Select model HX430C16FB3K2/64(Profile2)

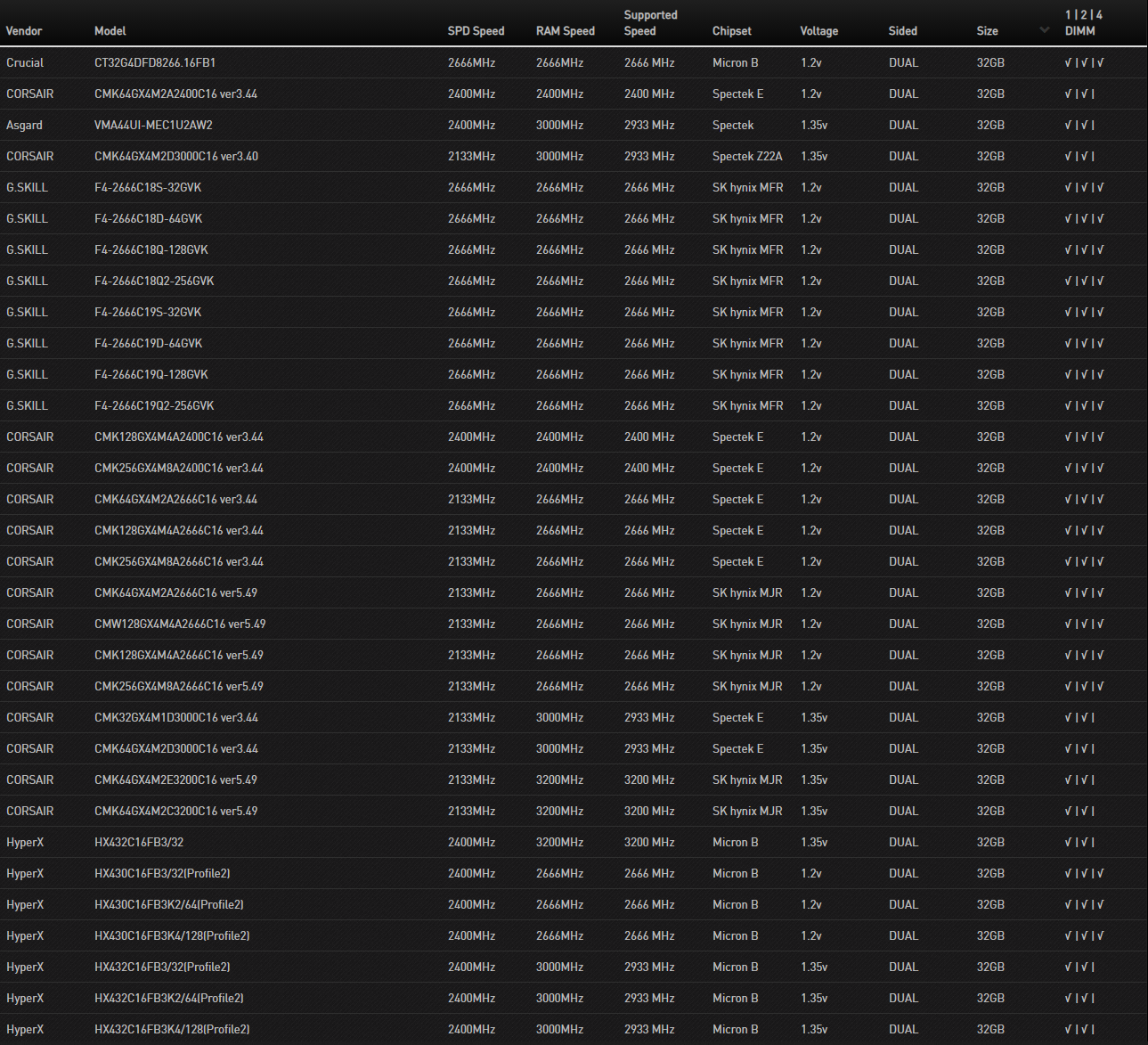tap(169, 905)
